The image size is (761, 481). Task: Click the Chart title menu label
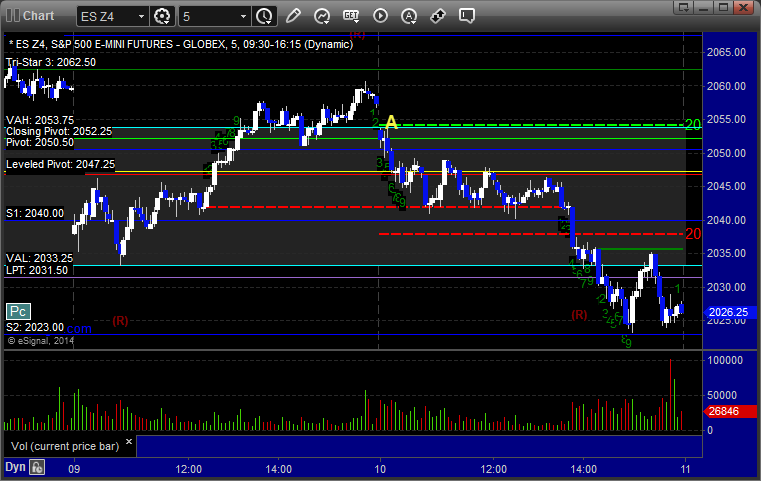coord(39,16)
